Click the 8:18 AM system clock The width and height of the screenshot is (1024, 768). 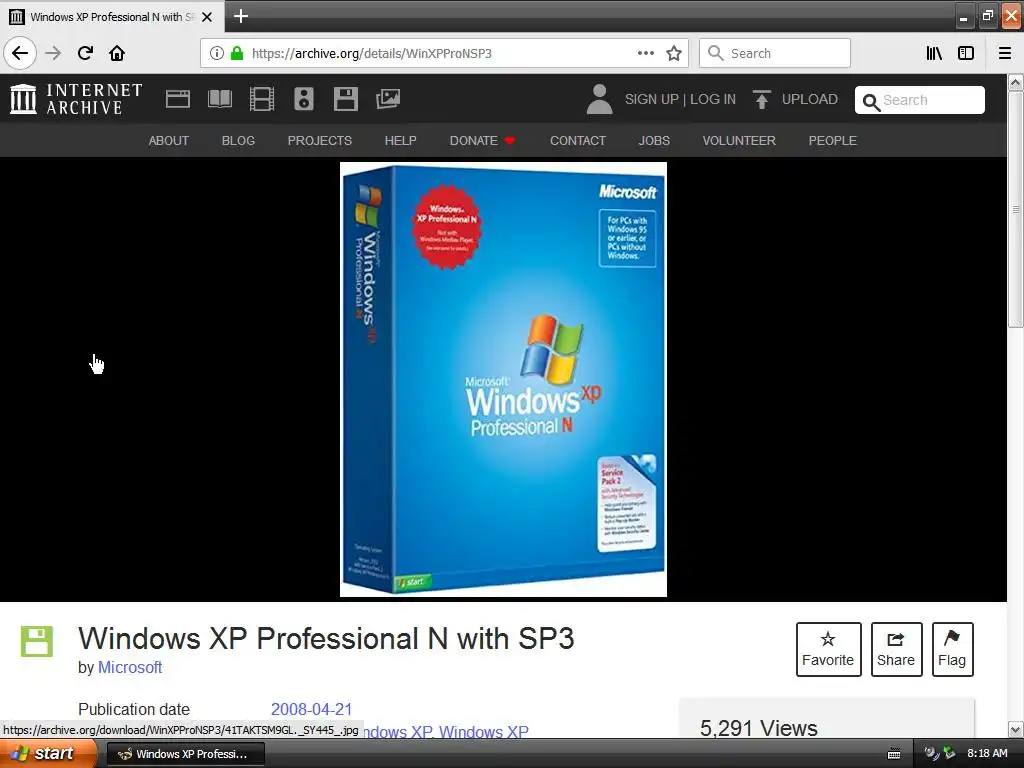[x=987, y=753]
